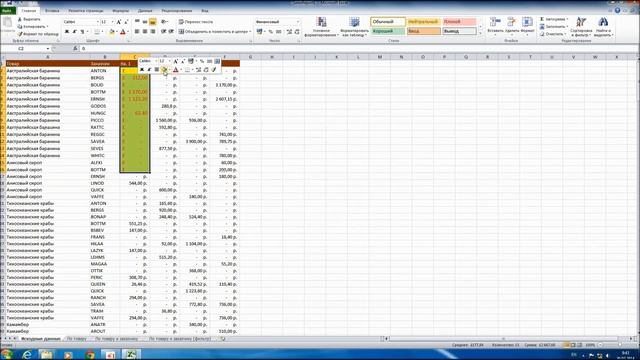Open Format as Table (Форматировать как таблицу)
This screenshot has height=360, width=640.
(x=354, y=27)
